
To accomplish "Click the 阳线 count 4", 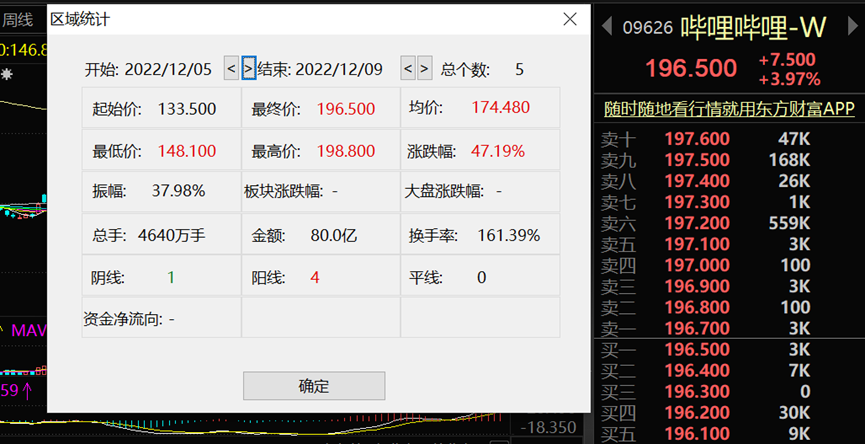I will pos(315,277).
